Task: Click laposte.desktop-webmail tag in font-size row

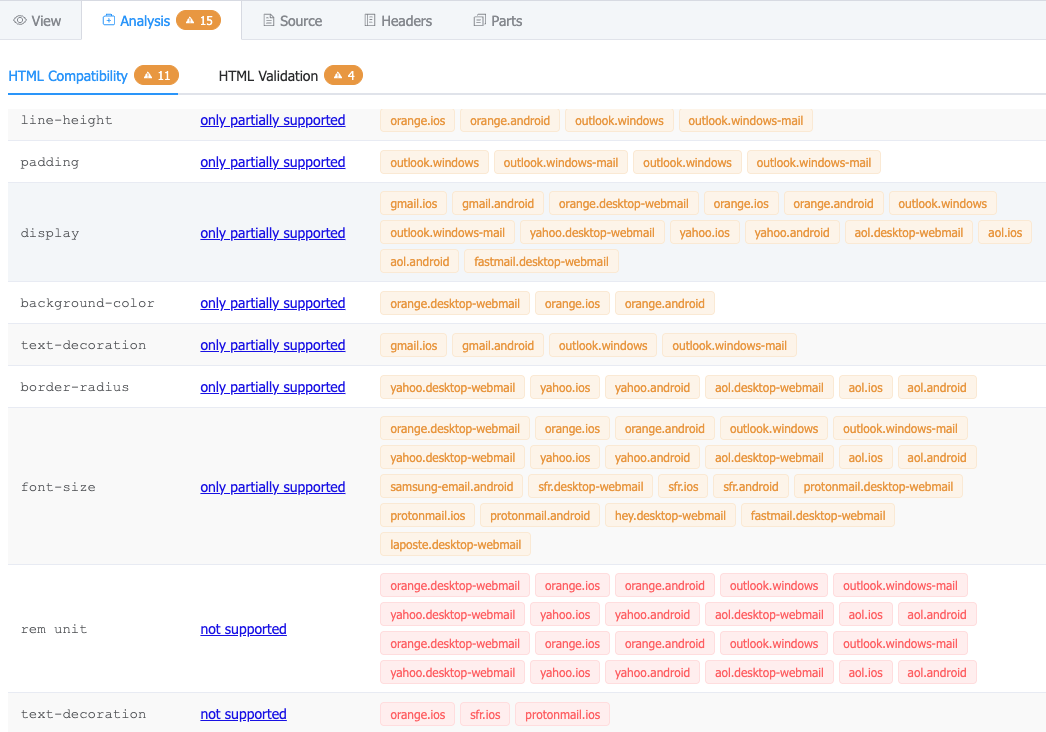Action: click(x=456, y=544)
